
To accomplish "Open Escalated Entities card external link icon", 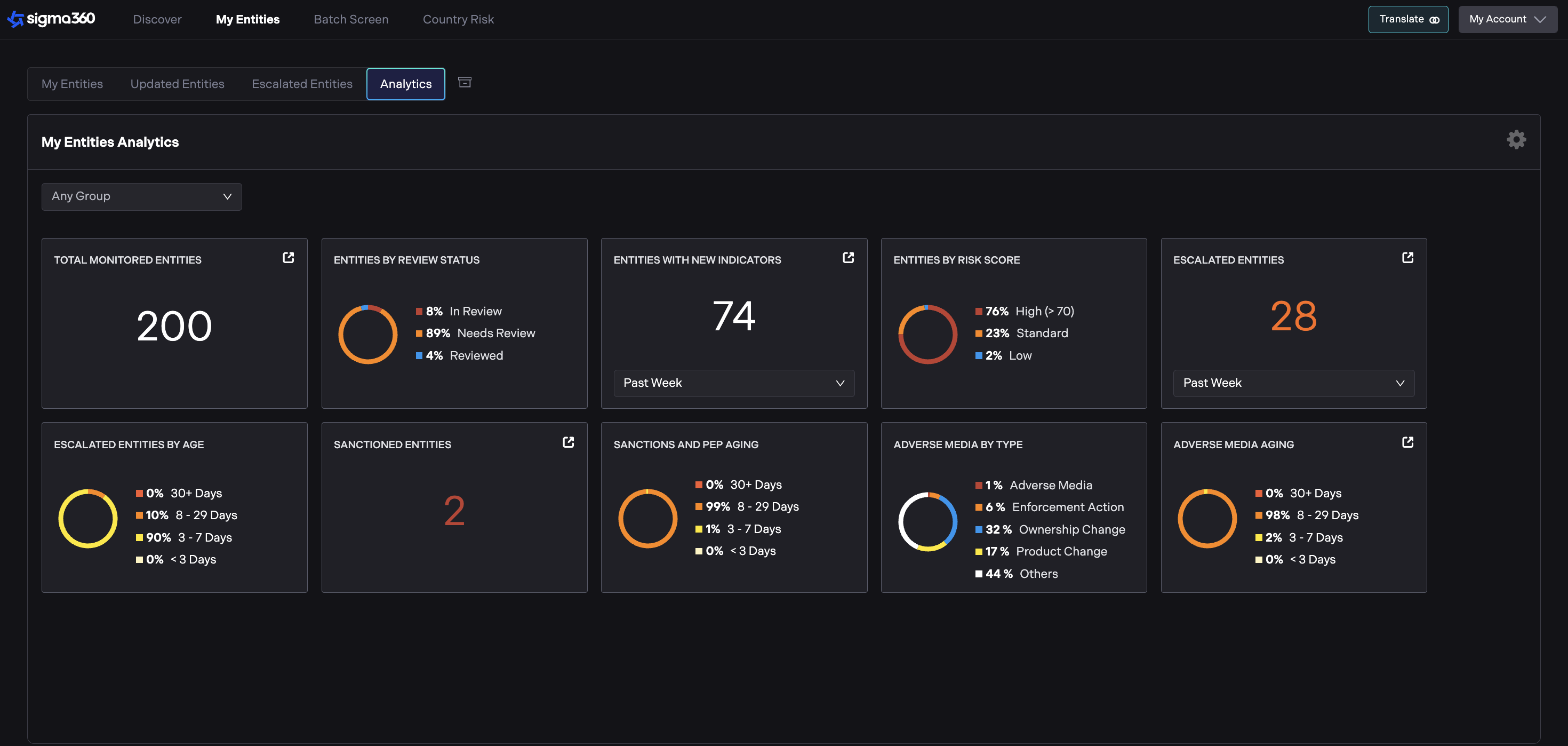I will tap(1407, 258).
